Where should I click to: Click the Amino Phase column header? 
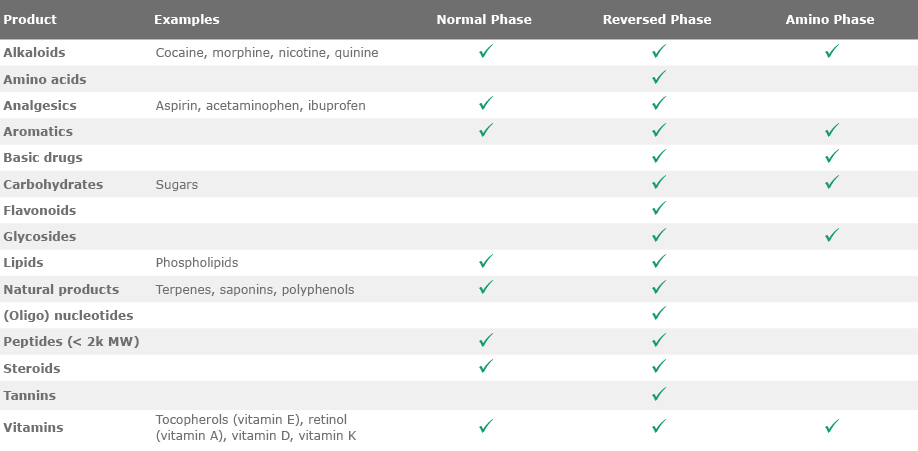pyautogui.click(x=830, y=20)
